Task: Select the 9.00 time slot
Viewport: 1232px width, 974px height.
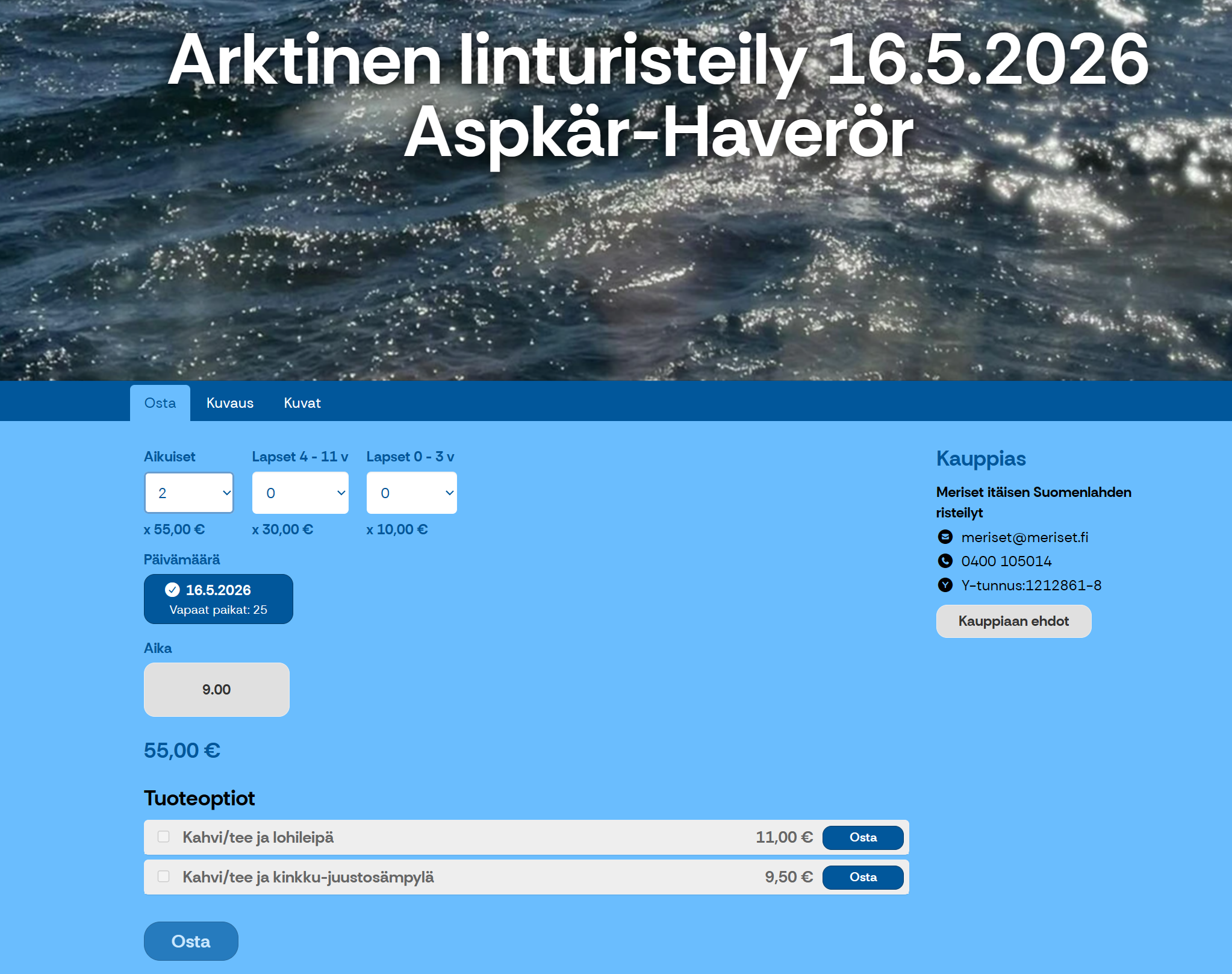Action: click(x=217, y=690)
